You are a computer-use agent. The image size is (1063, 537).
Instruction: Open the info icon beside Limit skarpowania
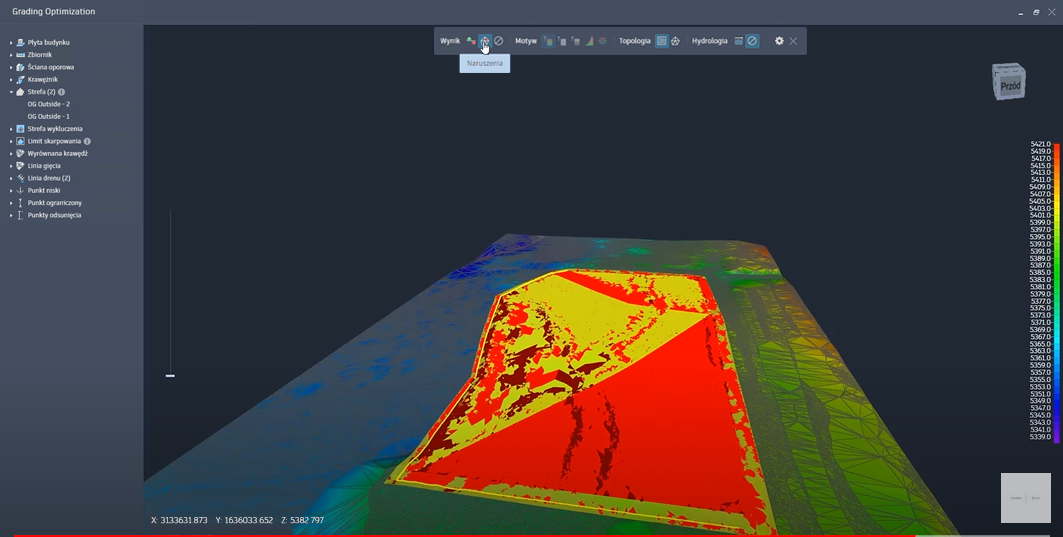tap(87, 141)
